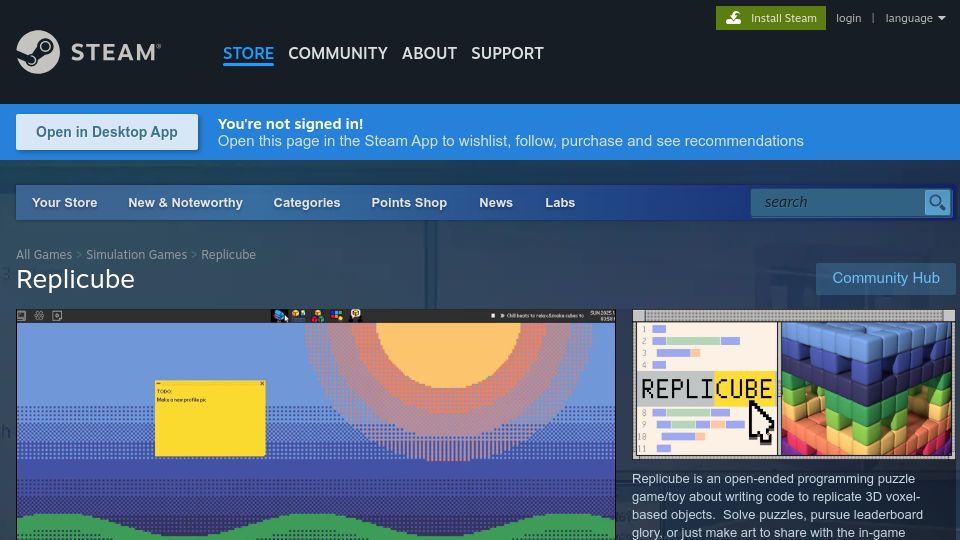Click the Steam logo
Image resolution: width=960 pixels, height=540 pixels.
[x=88, y=52]
